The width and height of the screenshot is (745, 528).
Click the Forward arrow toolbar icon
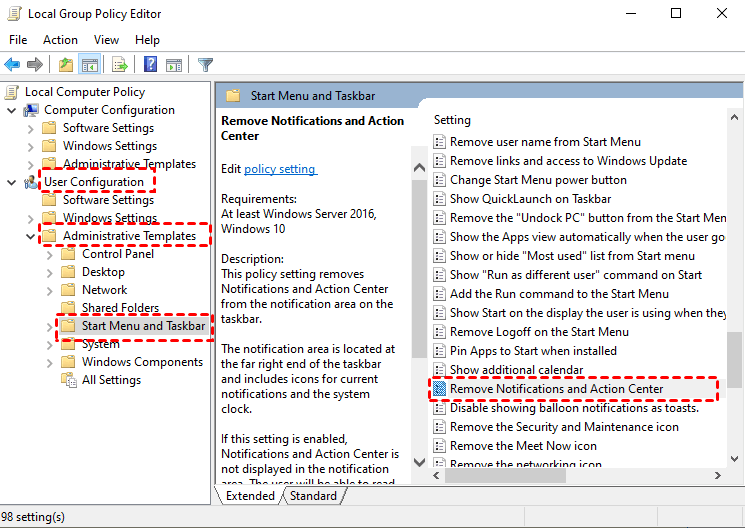35,64
